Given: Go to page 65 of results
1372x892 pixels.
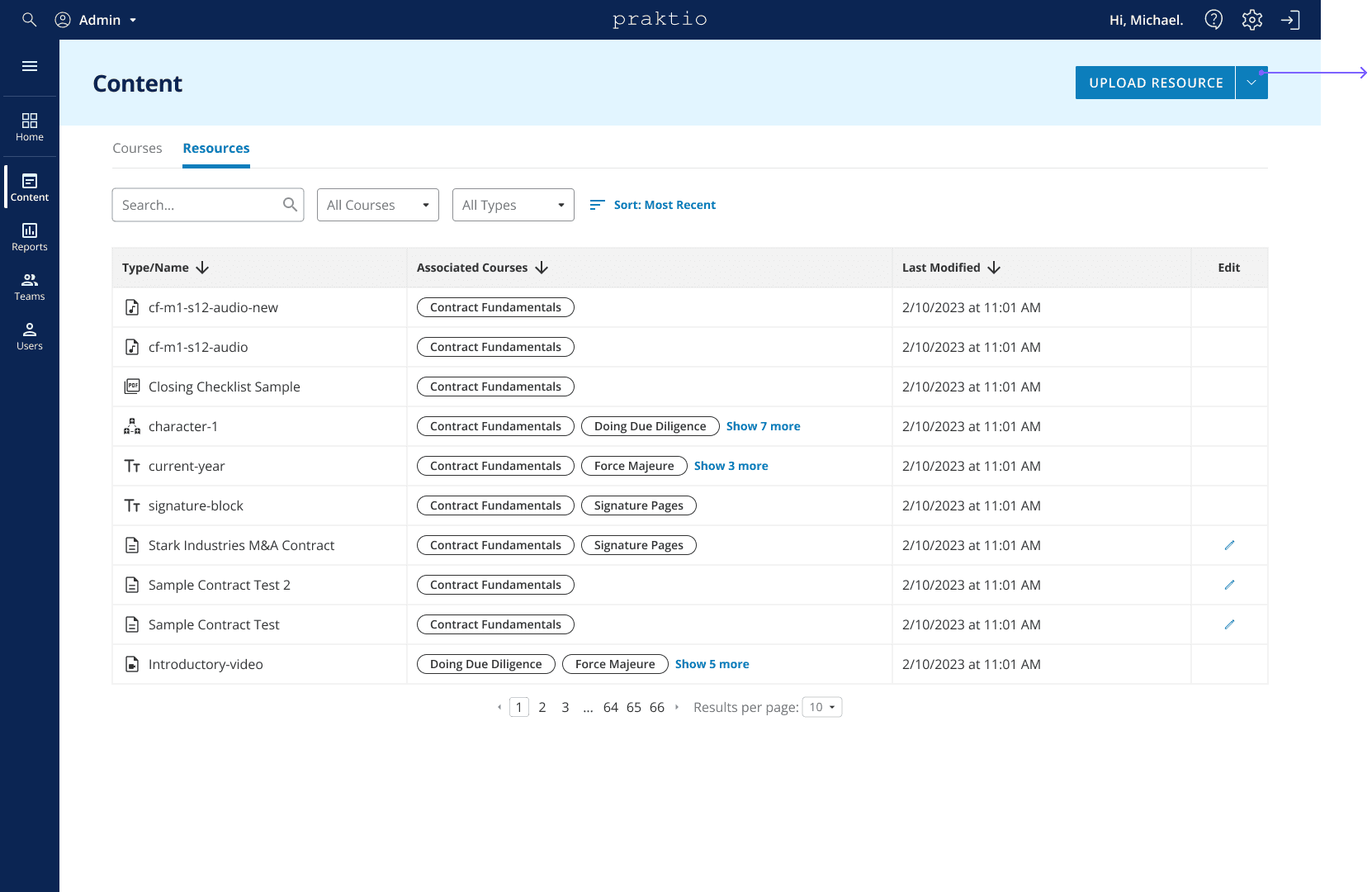Looking at the screenshot, I should point(634,707).
